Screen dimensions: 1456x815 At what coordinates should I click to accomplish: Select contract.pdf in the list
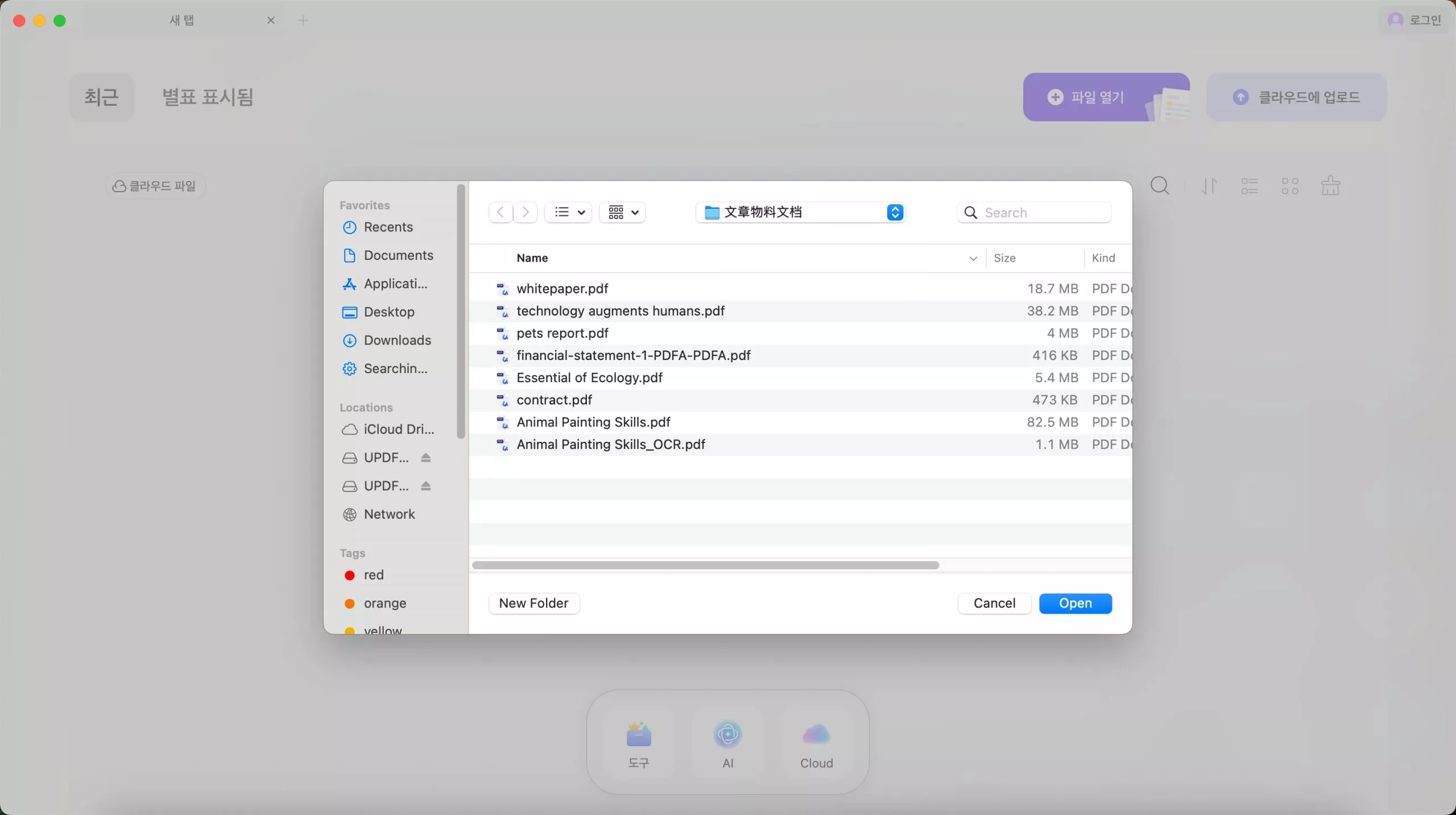[800, 400]
